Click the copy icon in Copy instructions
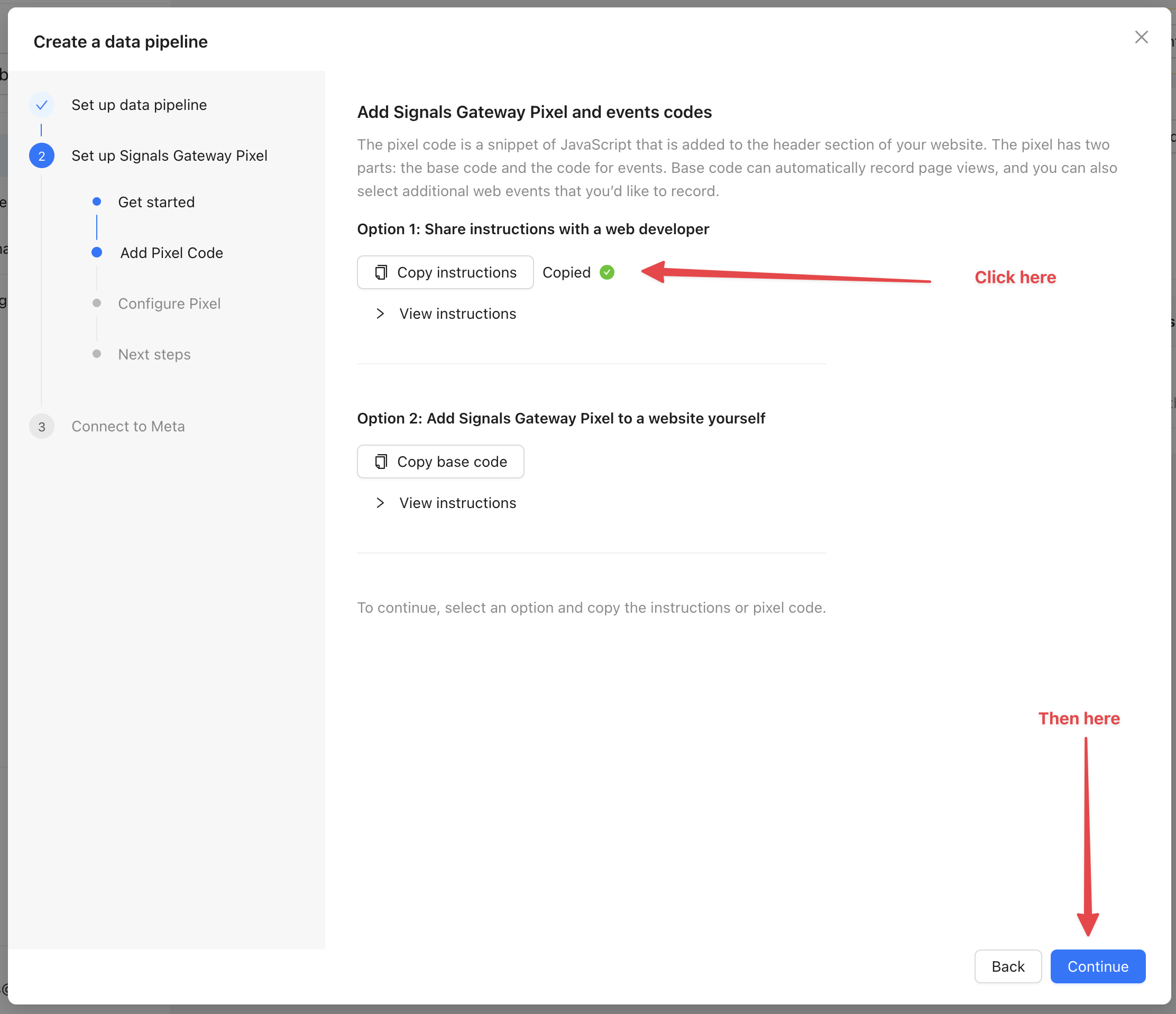The width and height of the screenshot is (1176, 1014). (x=381, y=272)
